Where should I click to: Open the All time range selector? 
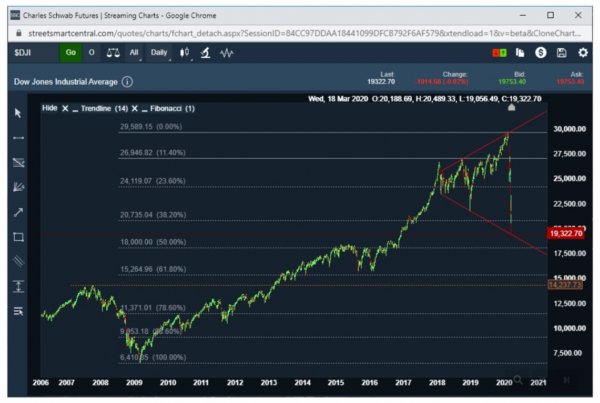tap(133, 52)
